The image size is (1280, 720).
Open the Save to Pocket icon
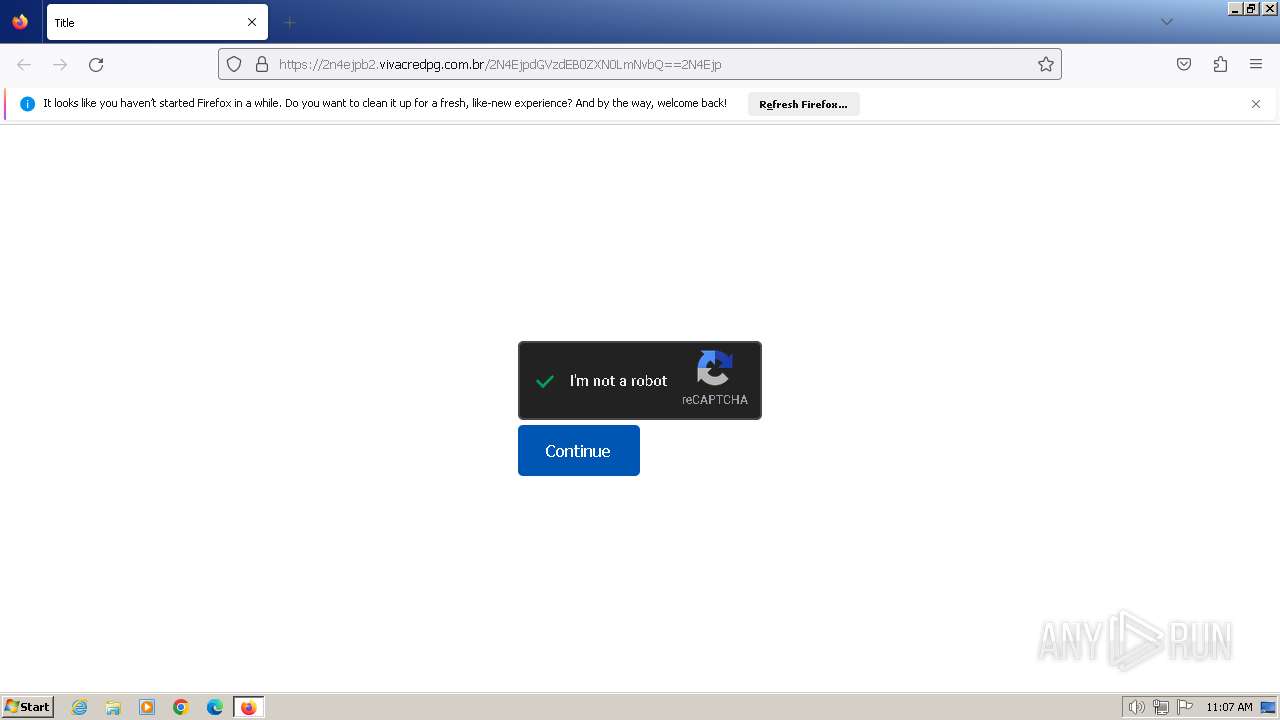coord(1184,64)
